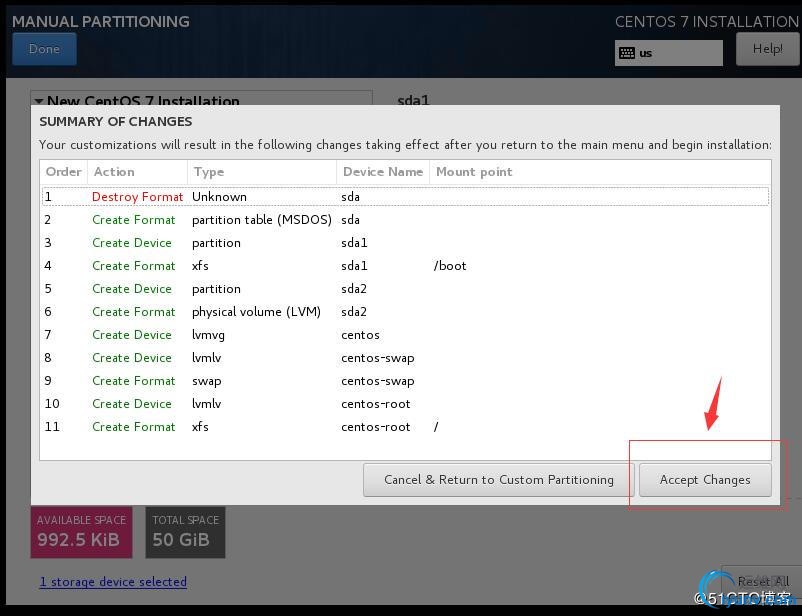Select the Destroy Format row for sda
Viewport: 802px width, 616px height.
(405, 196)
